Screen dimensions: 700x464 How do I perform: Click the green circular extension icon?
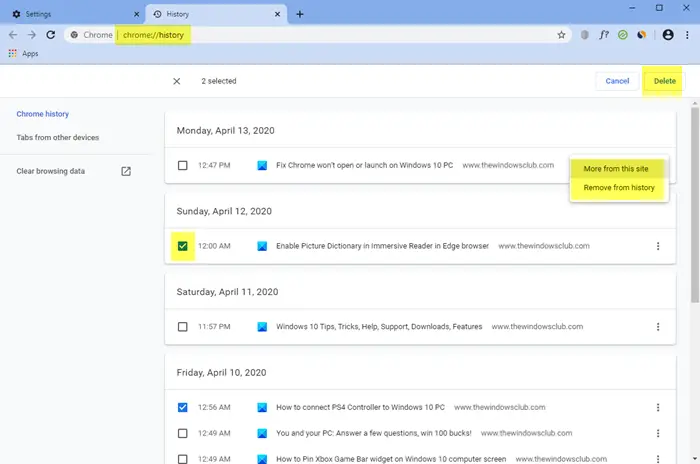point(622,35)
